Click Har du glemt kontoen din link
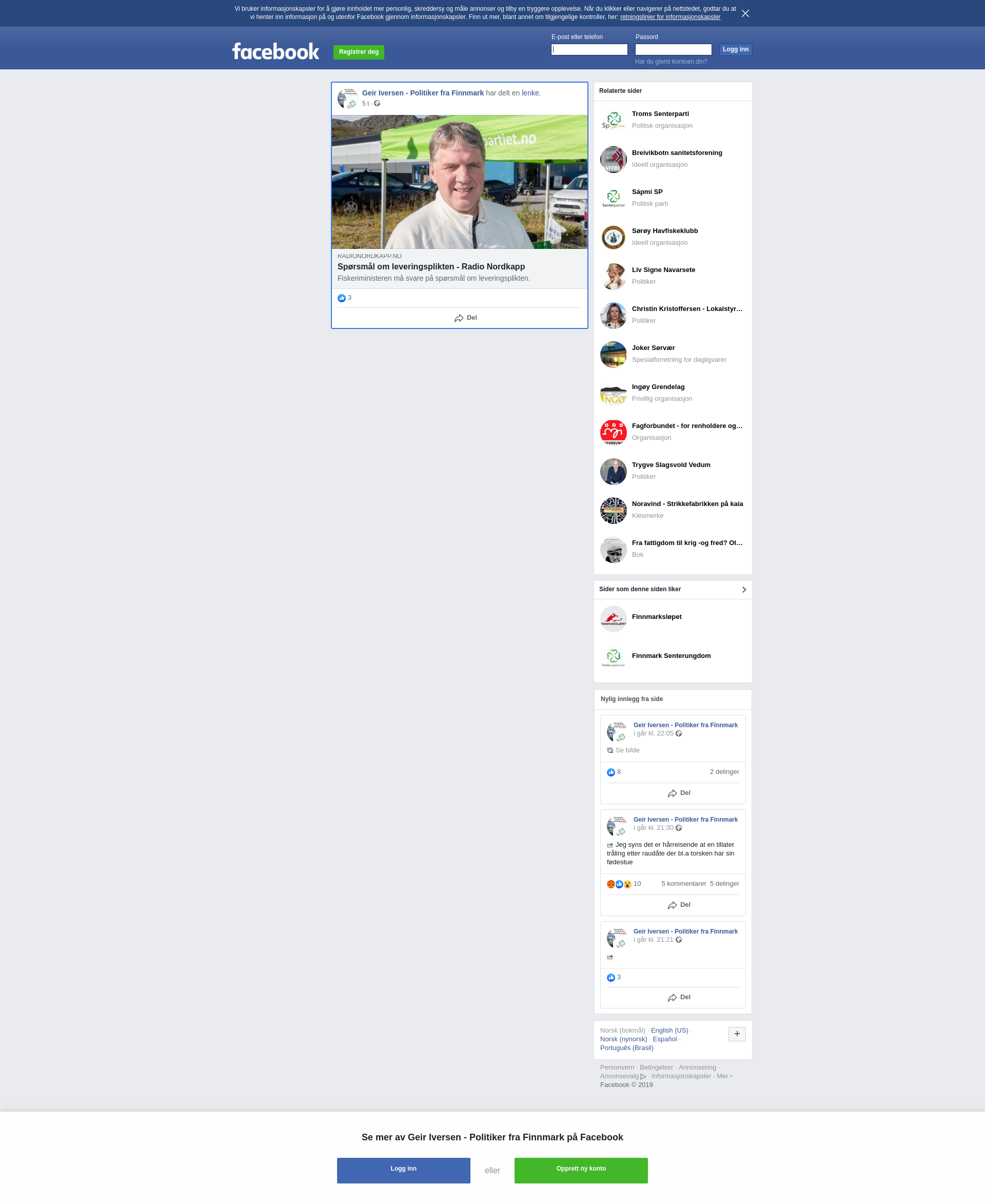985x1204 pixels. 671,61
